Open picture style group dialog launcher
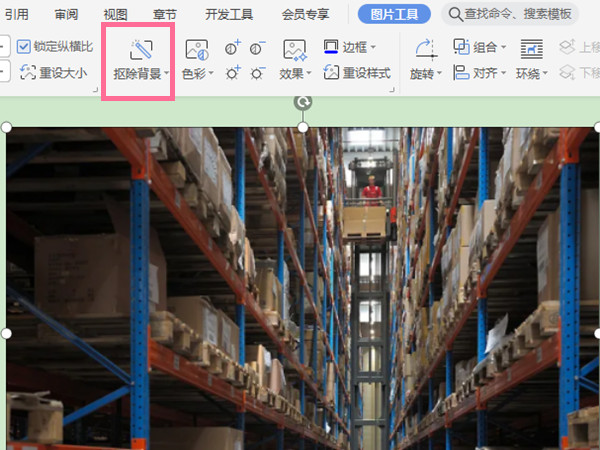Screen dimensions: 600x450 tap(392, 90)
